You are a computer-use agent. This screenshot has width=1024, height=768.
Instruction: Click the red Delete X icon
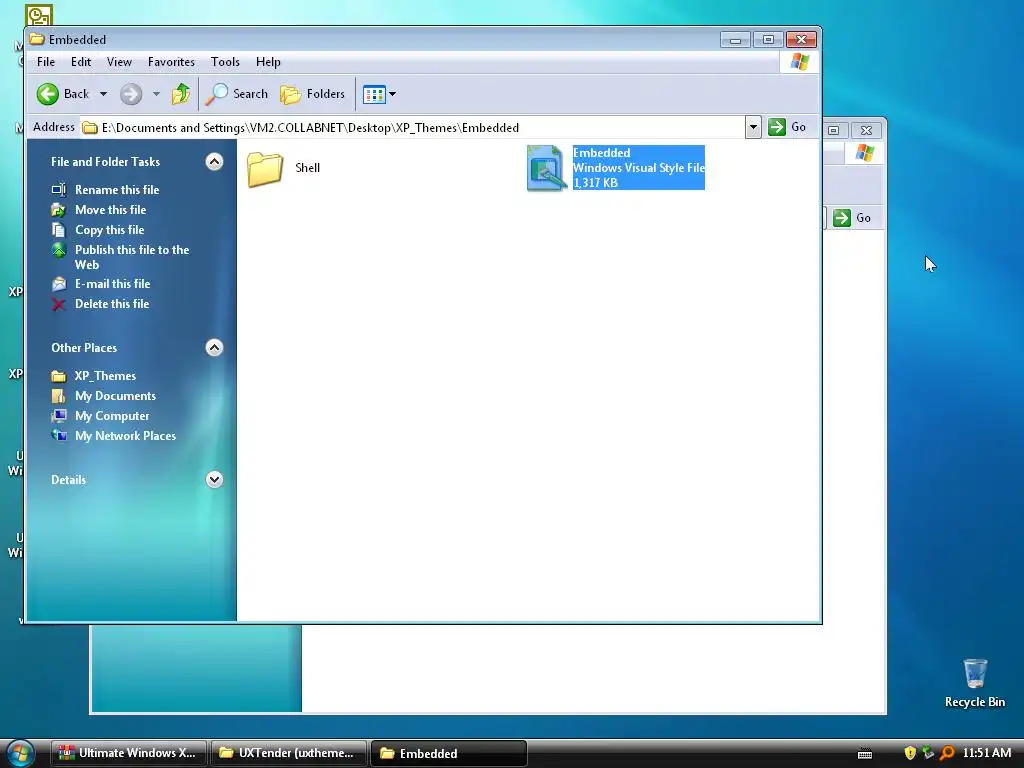coord(59,304)
